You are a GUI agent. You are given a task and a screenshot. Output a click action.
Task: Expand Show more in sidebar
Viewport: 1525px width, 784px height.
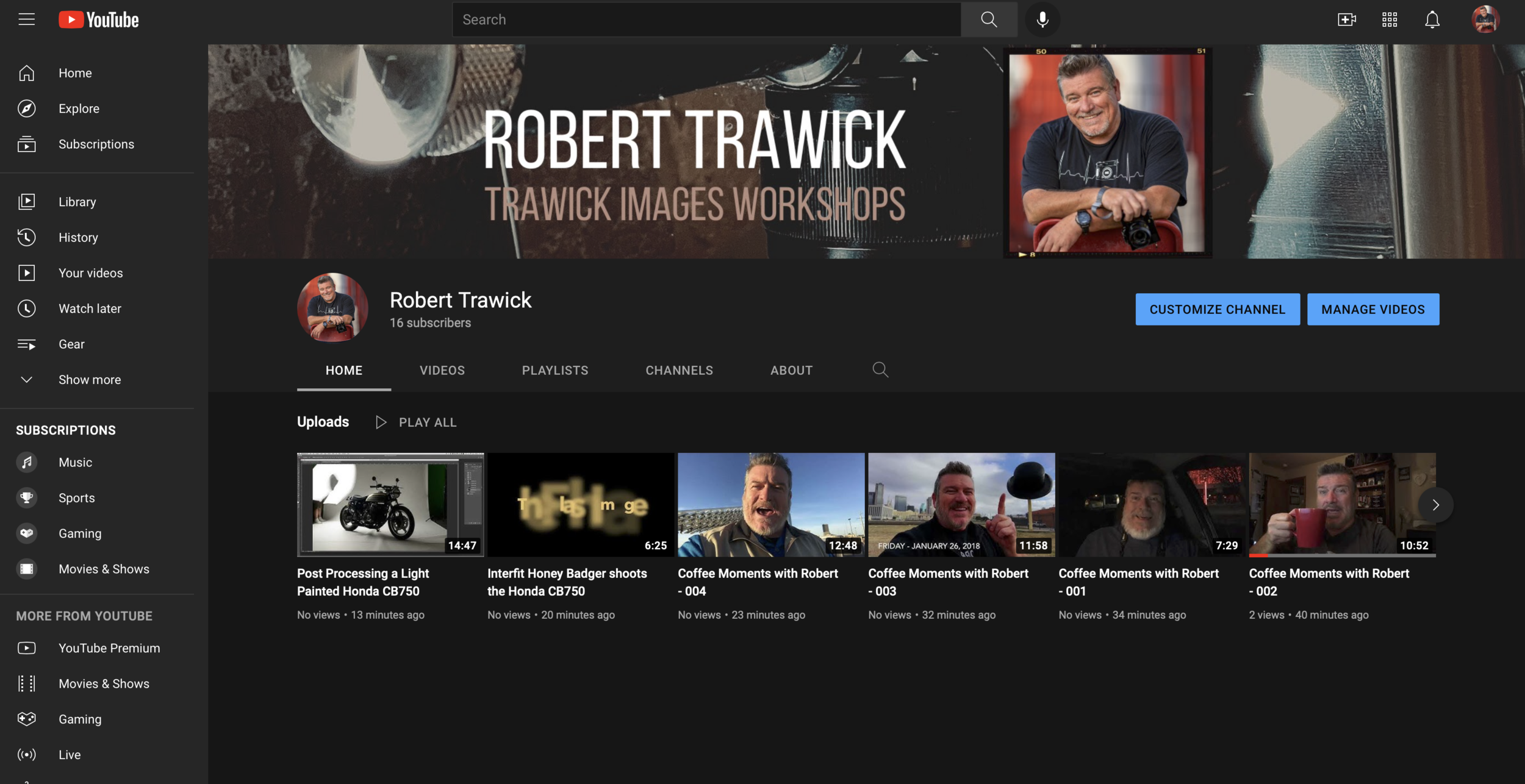(89, 380)
